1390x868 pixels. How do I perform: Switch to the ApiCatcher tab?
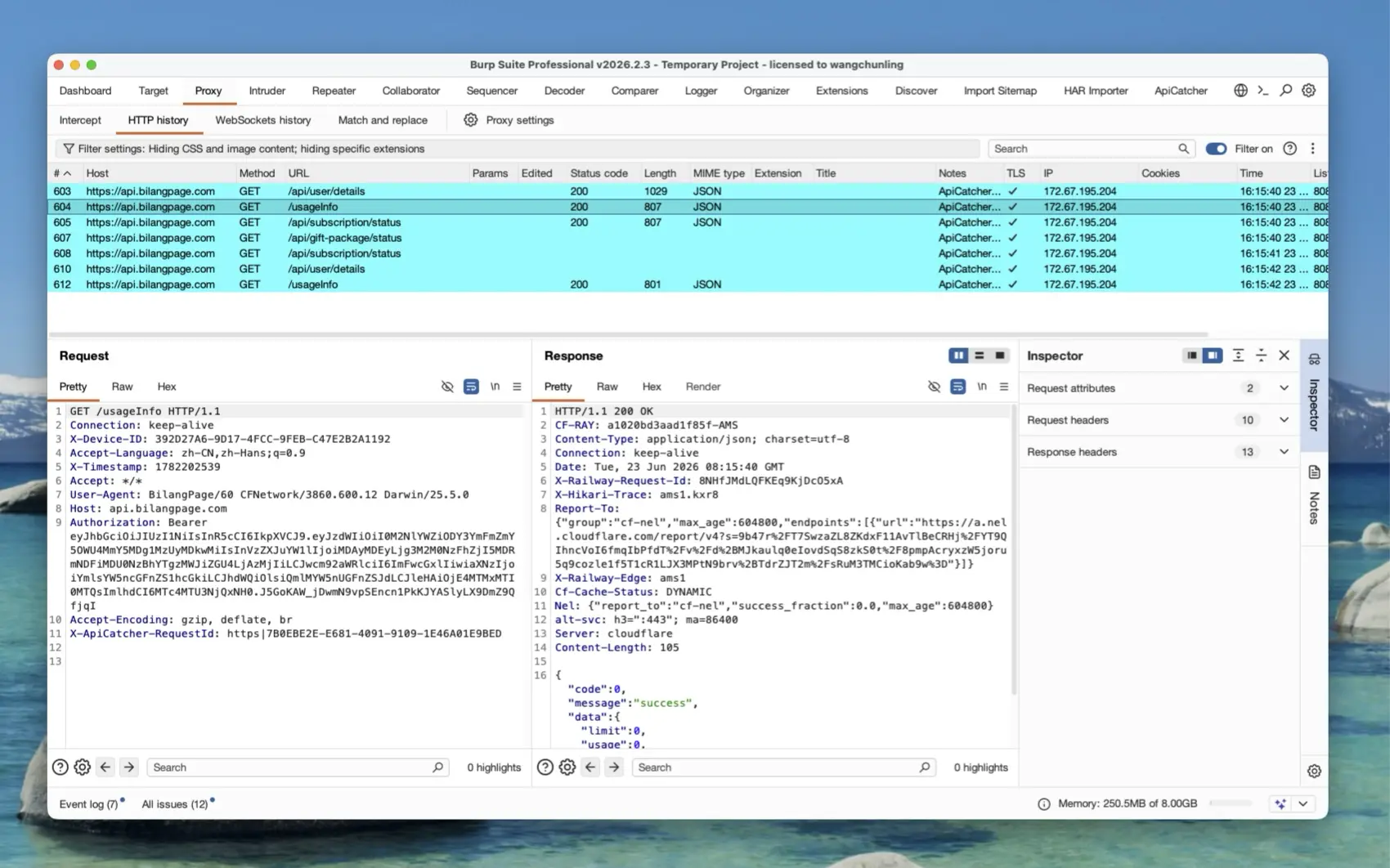(1181, 91)
